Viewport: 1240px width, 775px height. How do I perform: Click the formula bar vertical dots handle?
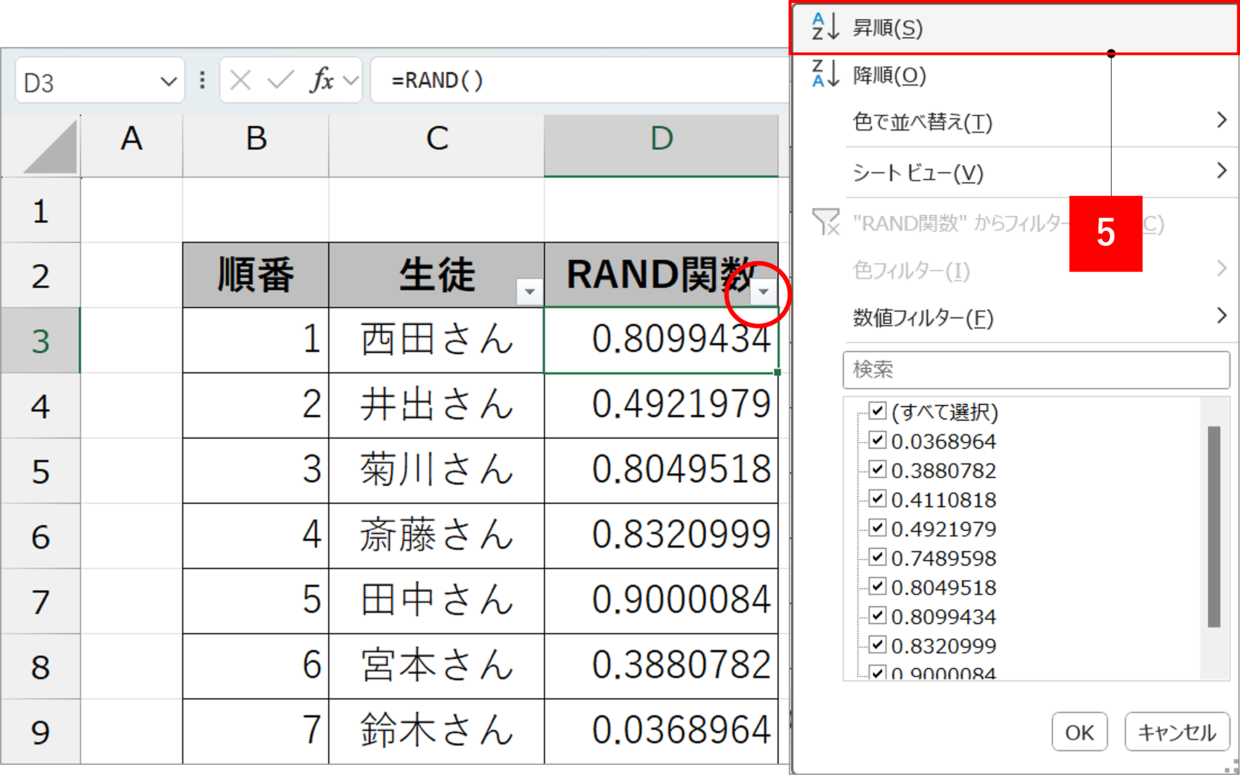tap(203, 81)
